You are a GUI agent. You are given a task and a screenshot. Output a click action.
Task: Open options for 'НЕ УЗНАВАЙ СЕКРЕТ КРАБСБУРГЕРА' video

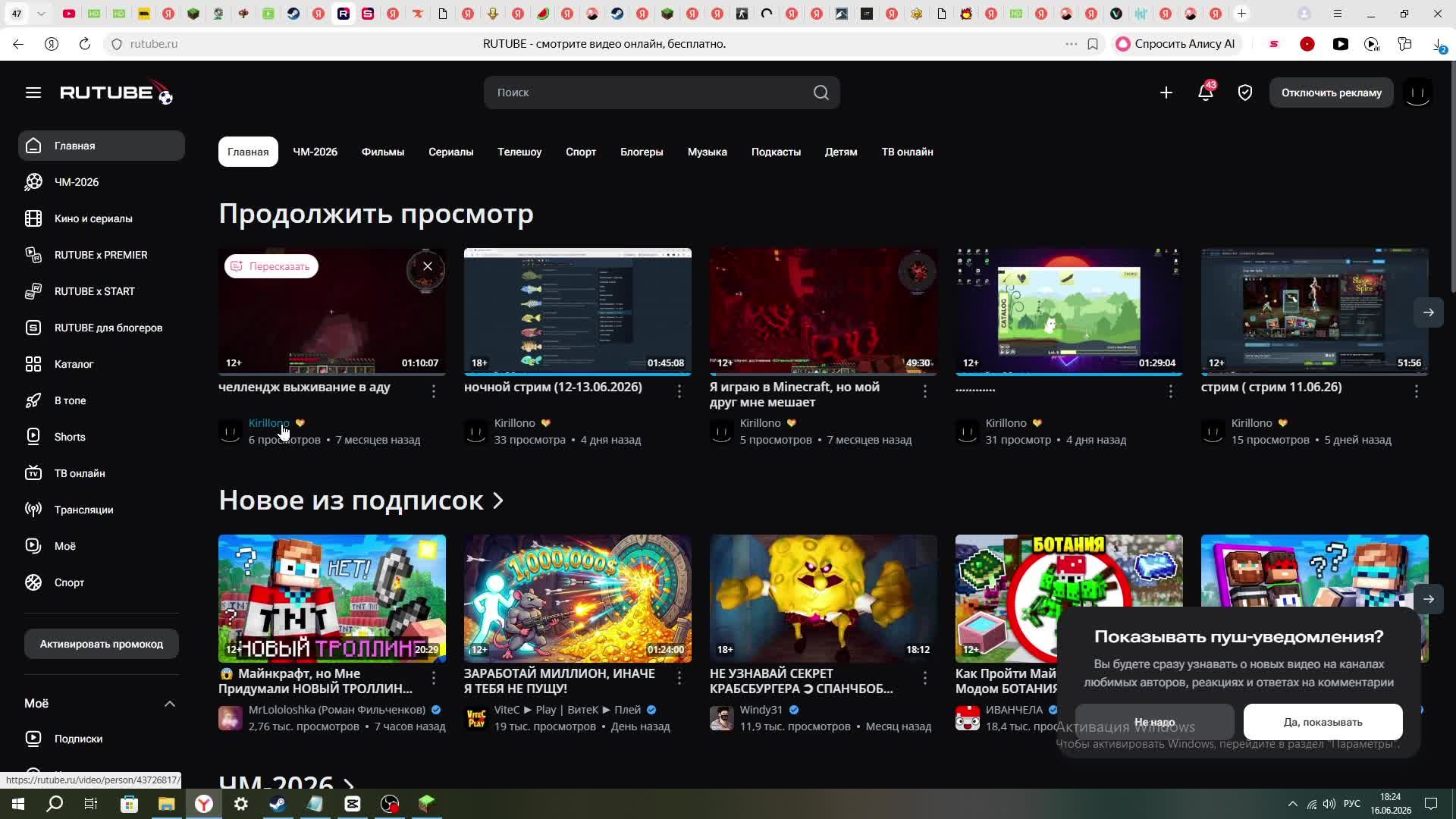point(925,678)
